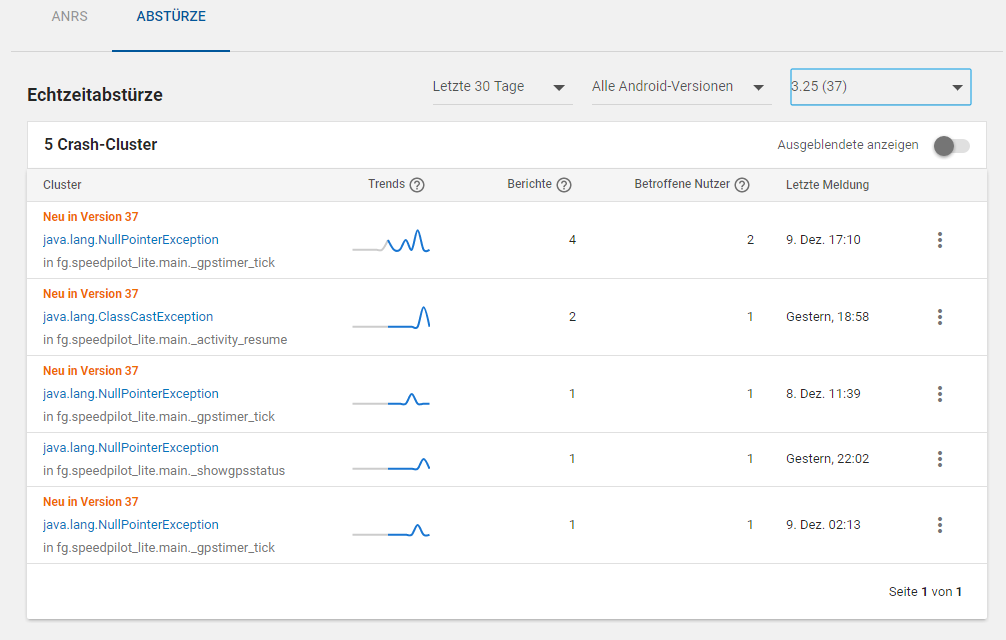Open the java.lang.ClassCastException crash link

(128, 317)
